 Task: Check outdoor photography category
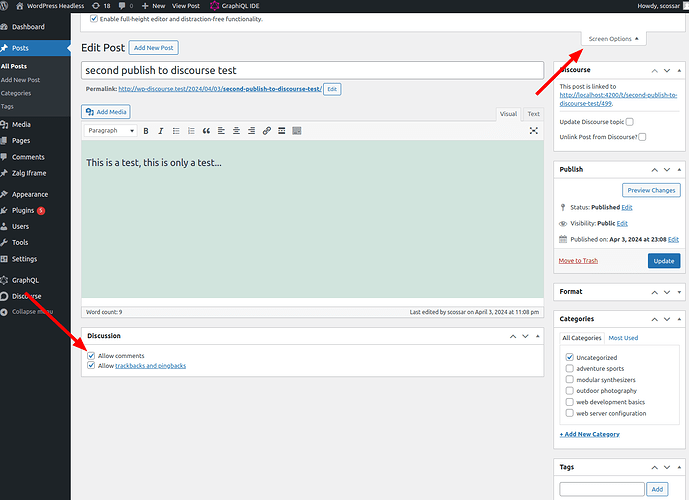pos(569,391)
